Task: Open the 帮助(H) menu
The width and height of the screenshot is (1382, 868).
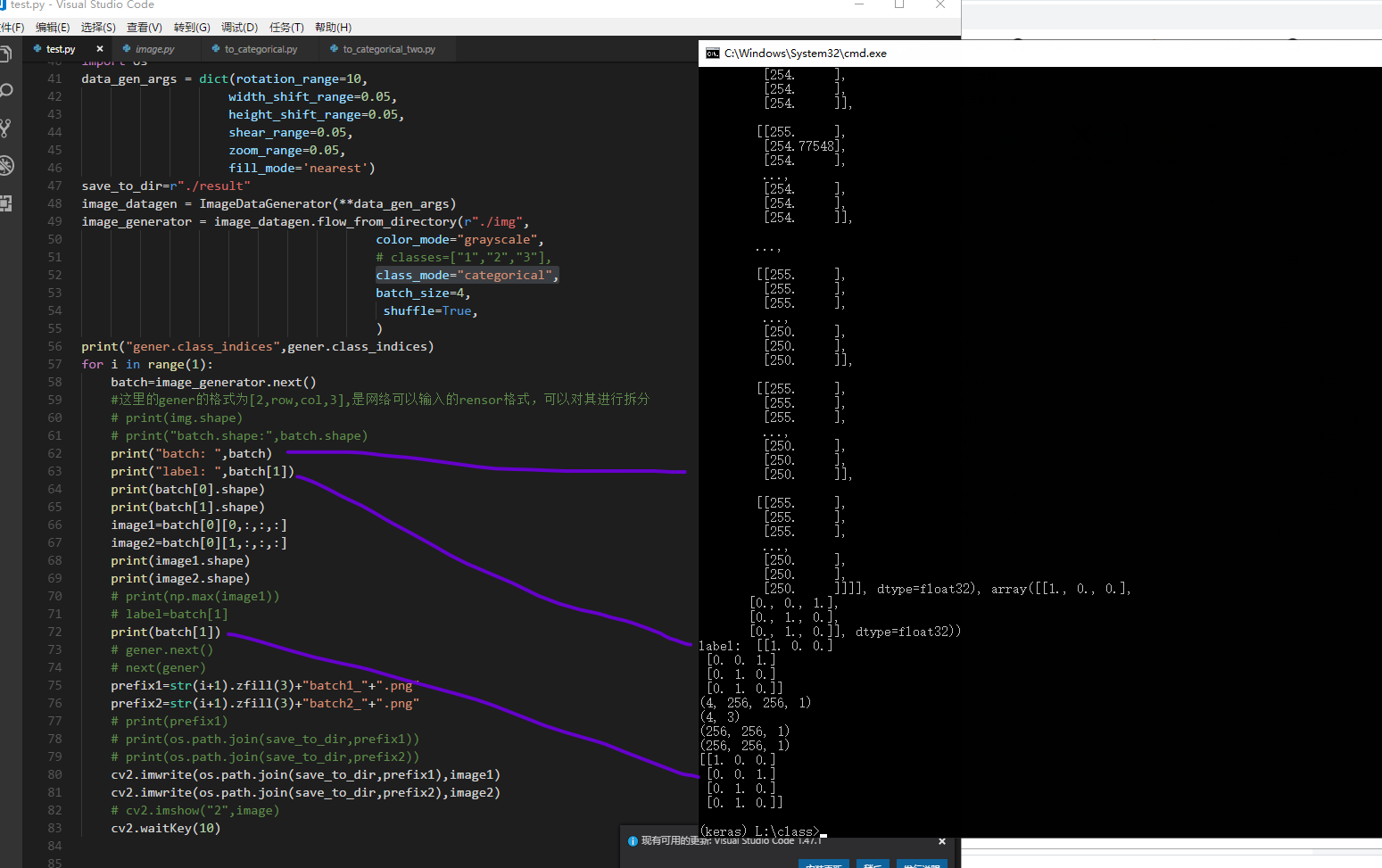Action: click(x=333, y=27)
